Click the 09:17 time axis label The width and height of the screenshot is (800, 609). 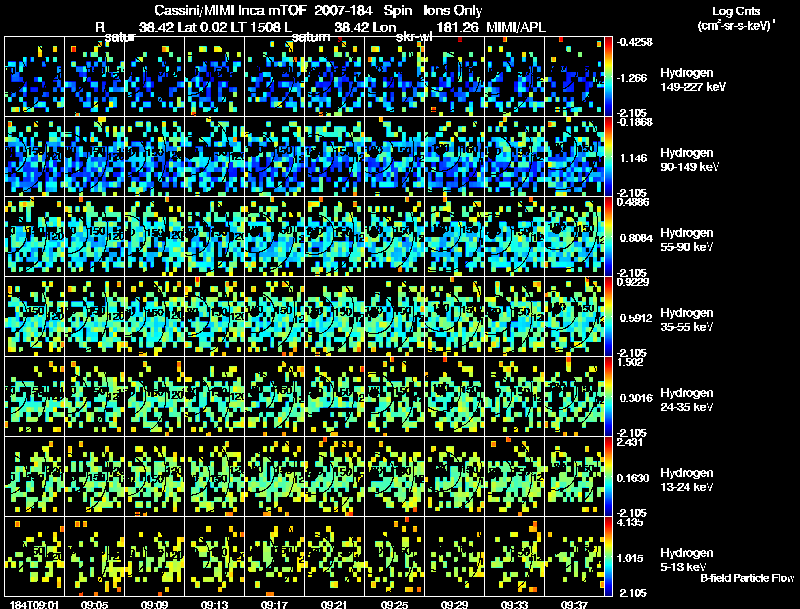pyautogui.click(x=274, y=604)
